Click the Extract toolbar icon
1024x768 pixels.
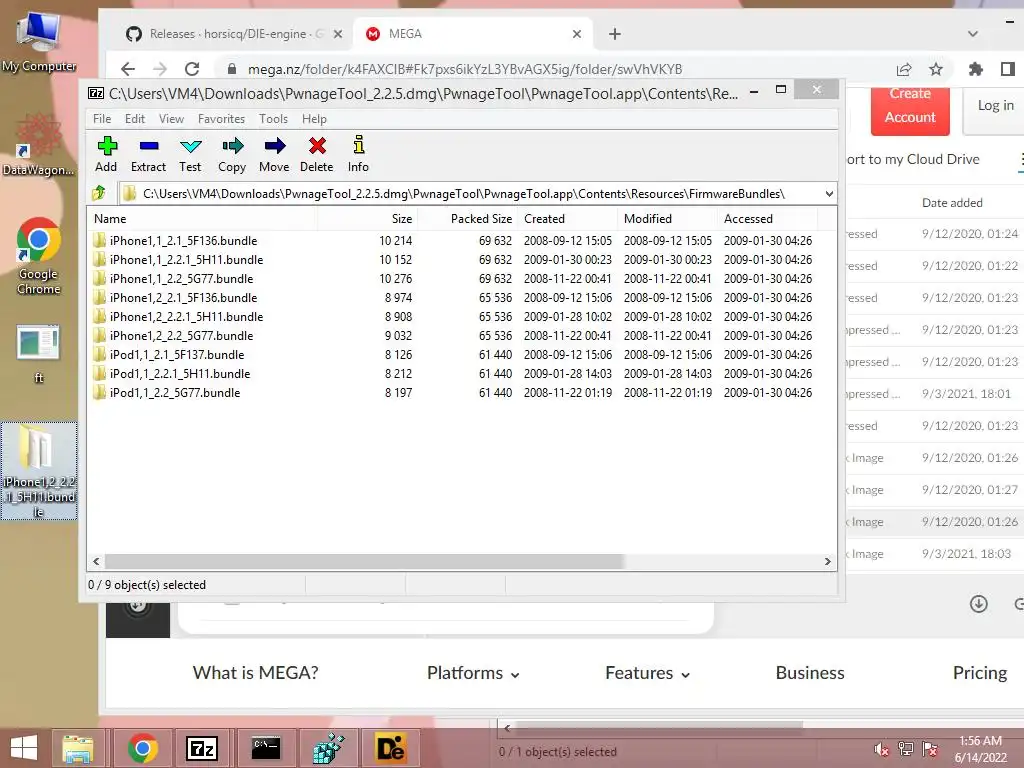(149, 146)
